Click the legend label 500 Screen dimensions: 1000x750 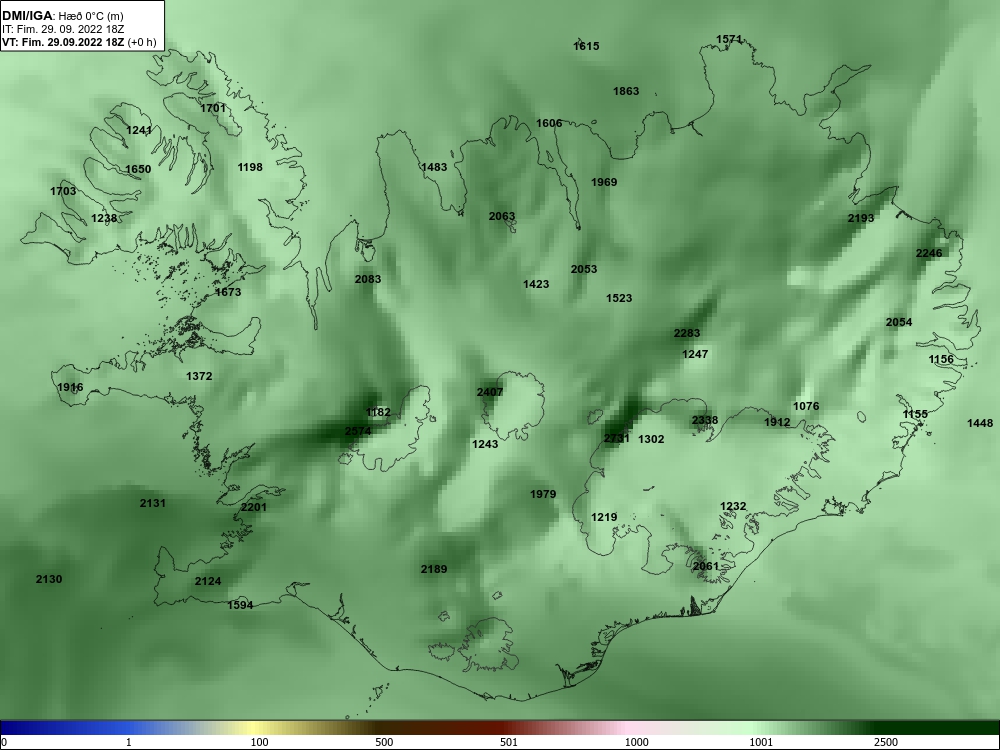(384, 742)
